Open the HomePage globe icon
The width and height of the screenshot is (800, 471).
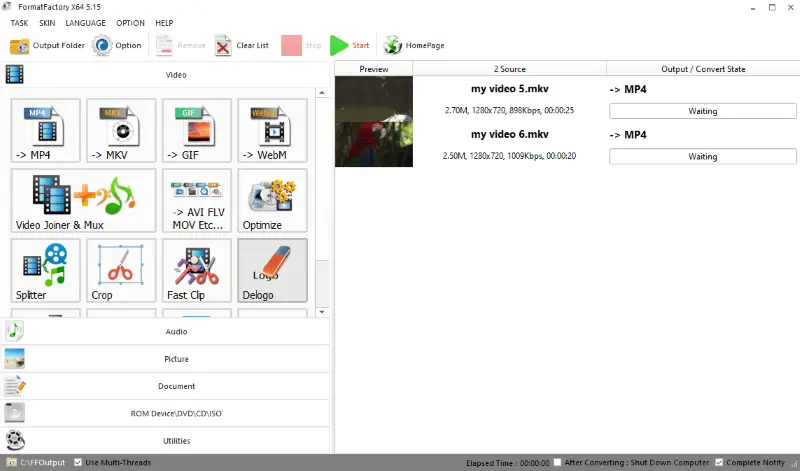point(393,45)
